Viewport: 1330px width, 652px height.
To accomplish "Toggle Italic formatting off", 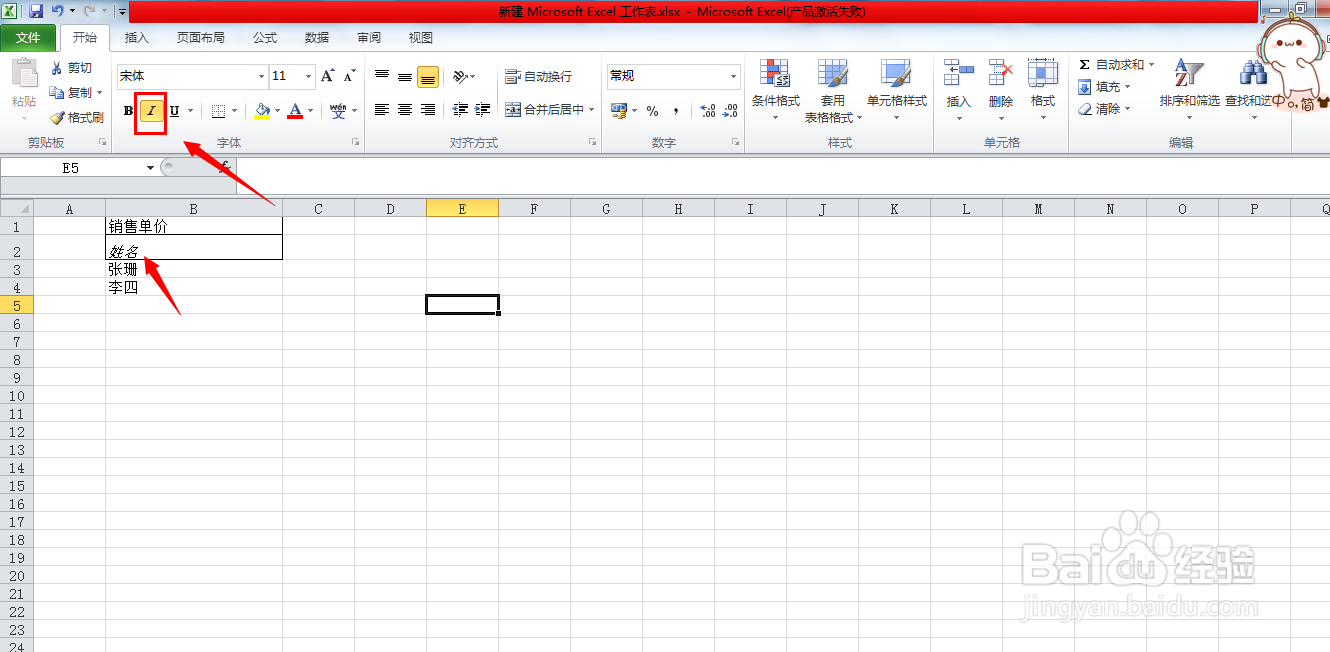I will pos(151,111).
